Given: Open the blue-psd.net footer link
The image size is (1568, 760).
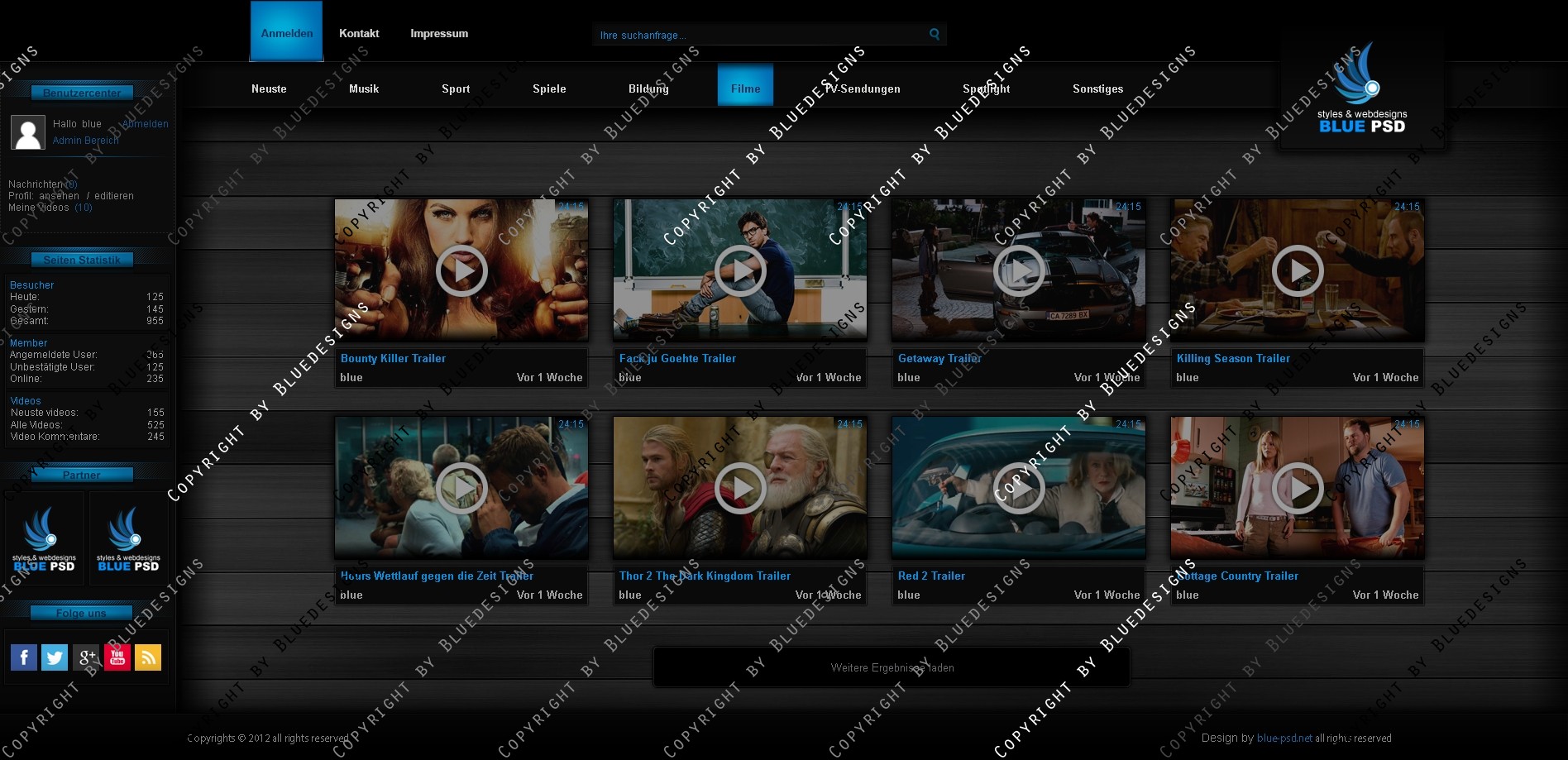Looking at the screenshot, I should (1284, 738).
